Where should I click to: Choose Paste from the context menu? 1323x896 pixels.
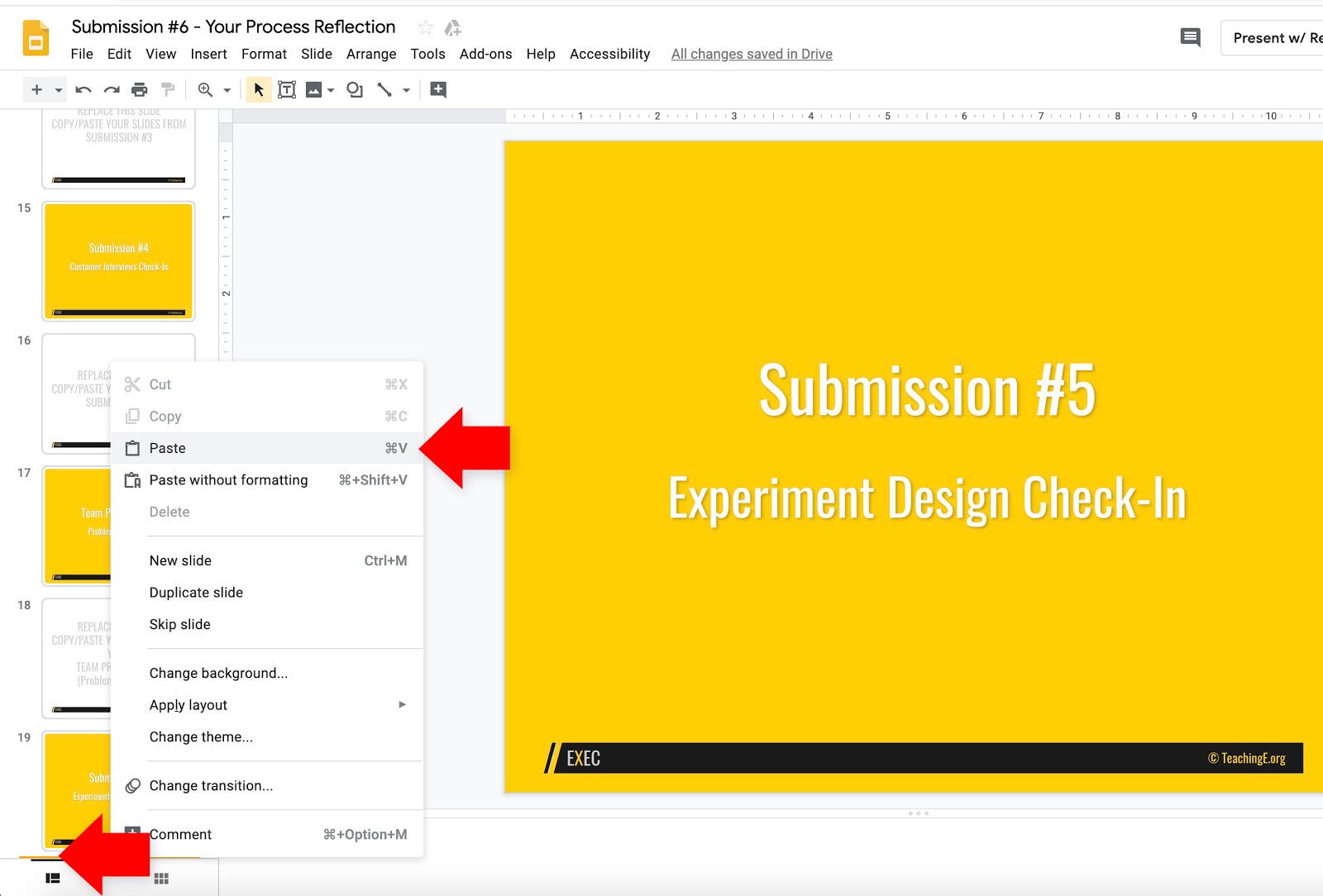(267, 448)
